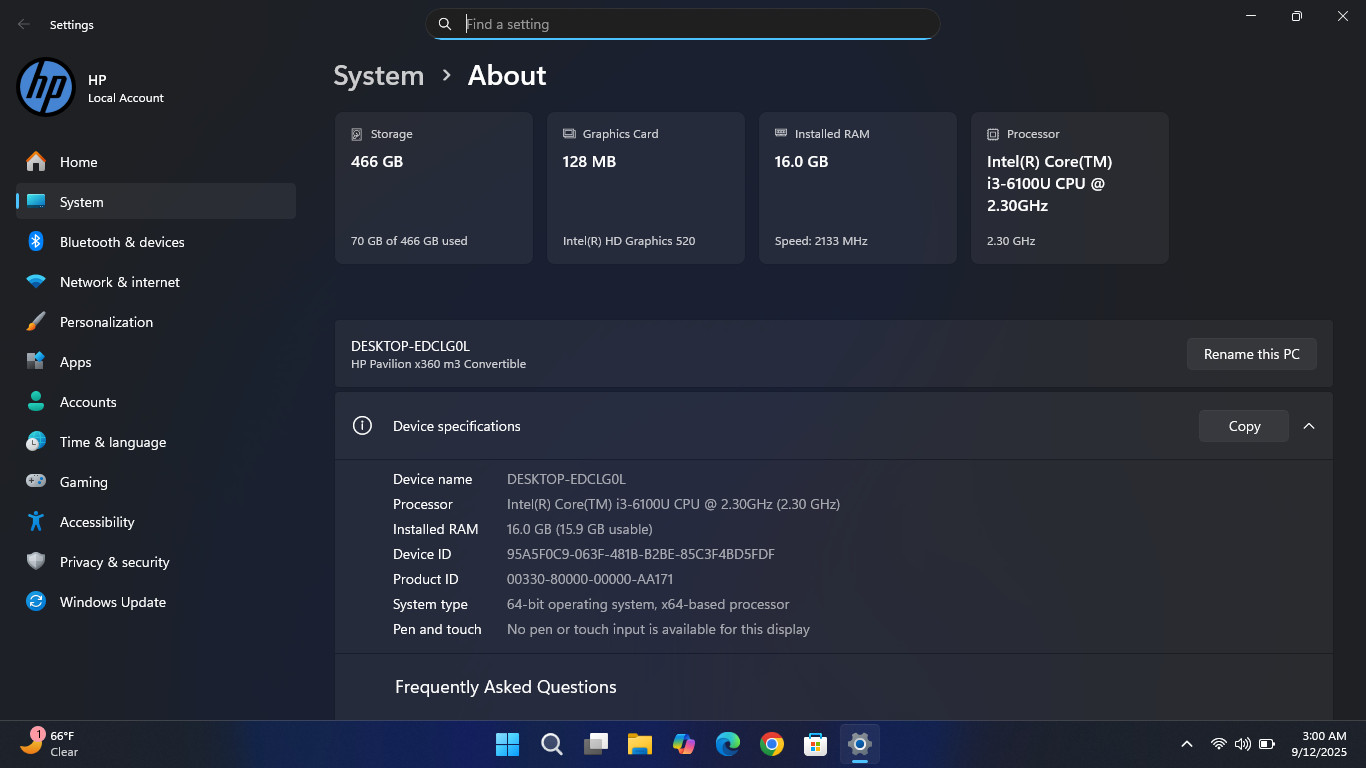Click the Time & language globe icon

36,442
